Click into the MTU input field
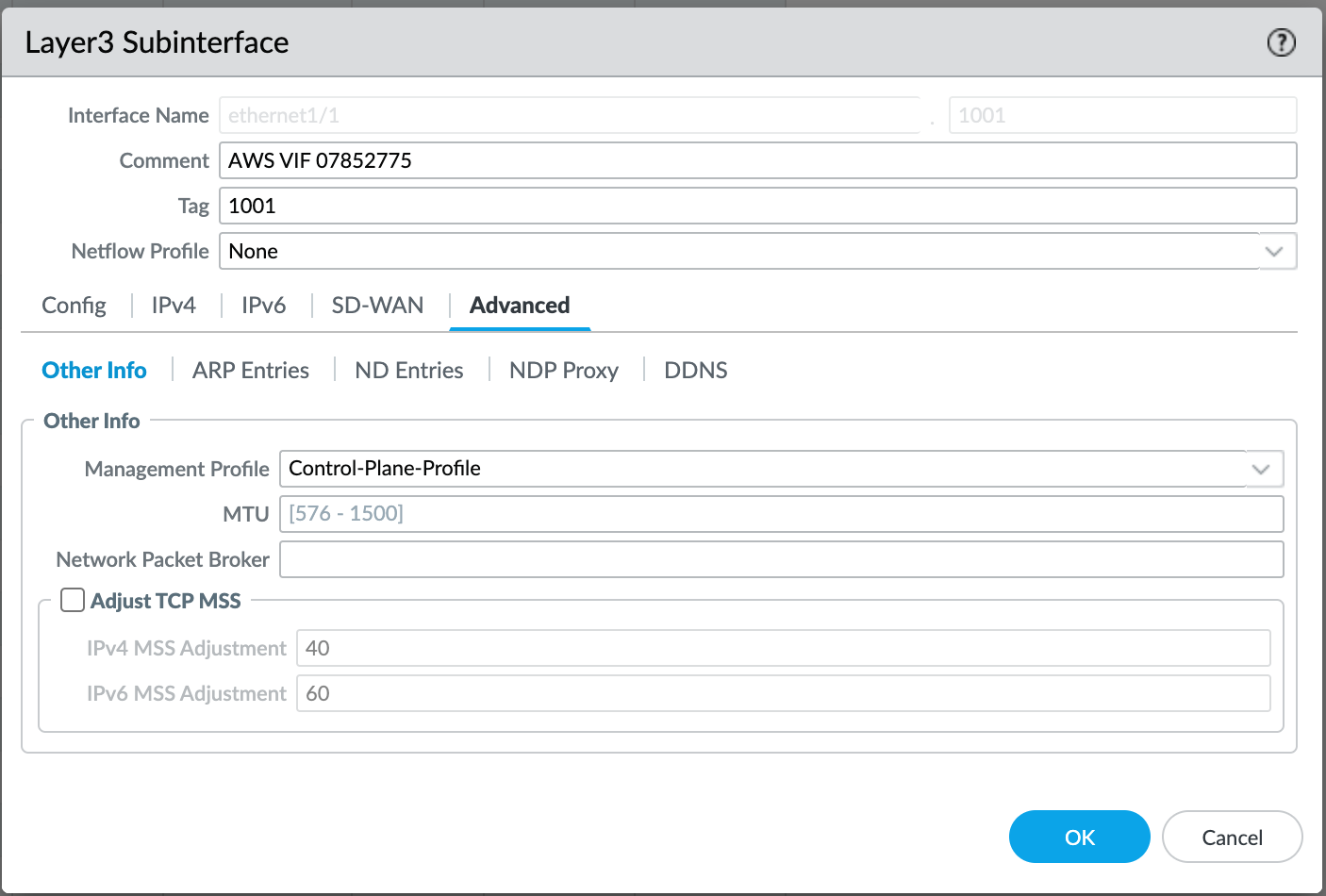Screen dimensions: 1326x896 click(781, 514)
